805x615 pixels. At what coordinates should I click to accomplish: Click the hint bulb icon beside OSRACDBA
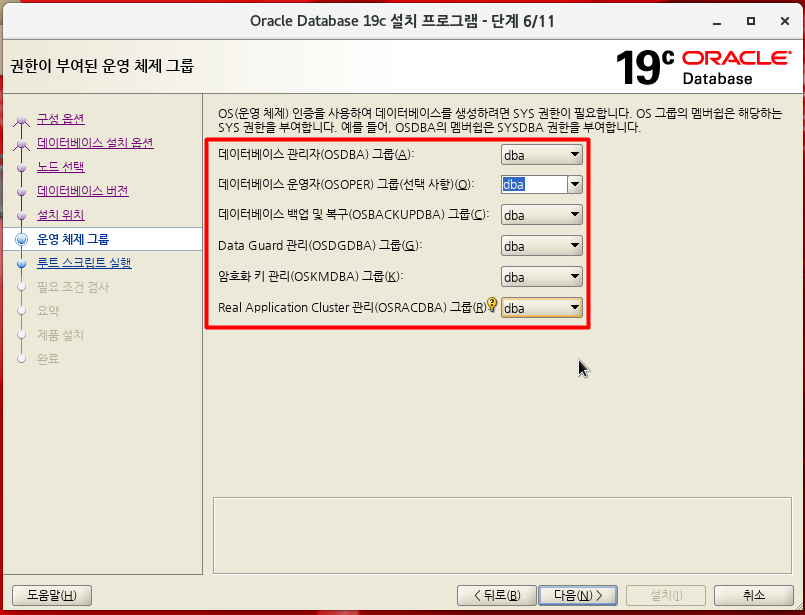pyautogui.click(x=492, y=304)
